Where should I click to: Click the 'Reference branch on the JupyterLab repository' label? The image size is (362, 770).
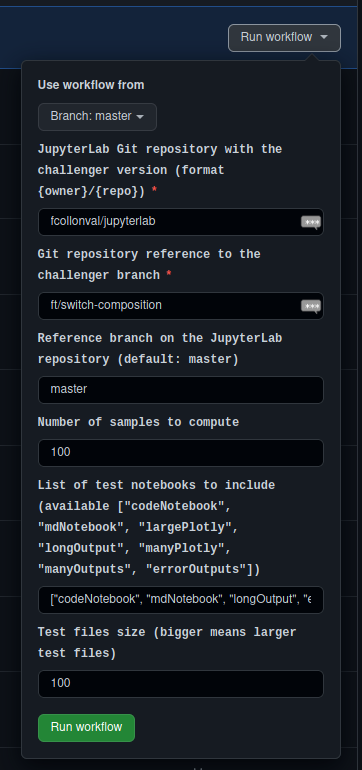click(160, 349)
